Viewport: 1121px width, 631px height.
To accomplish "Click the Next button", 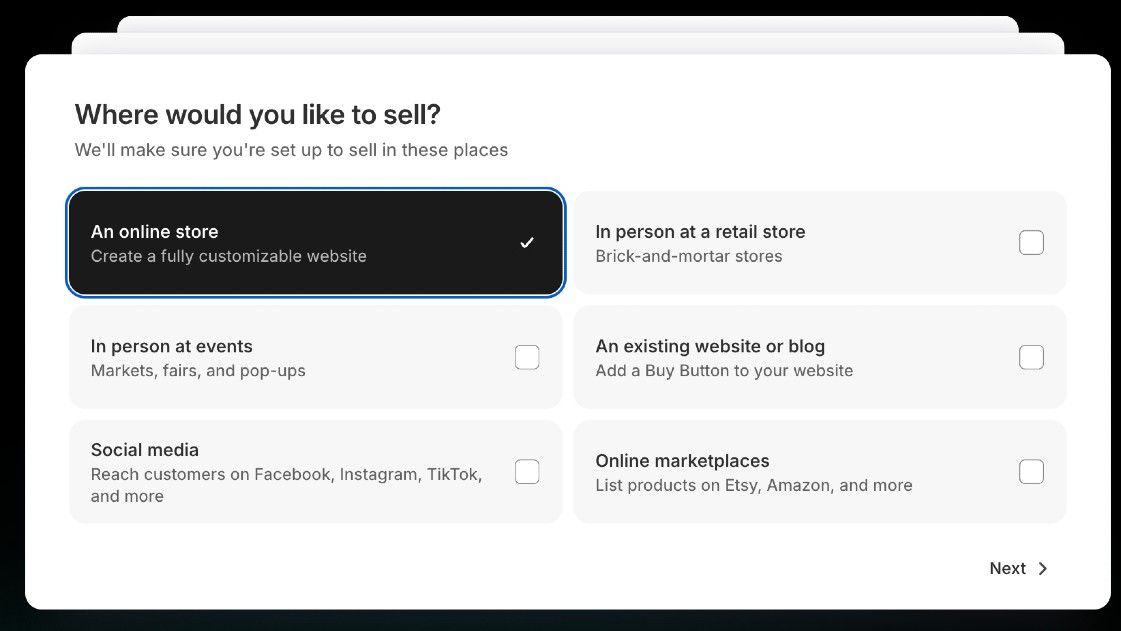I will click(1007, 568).
